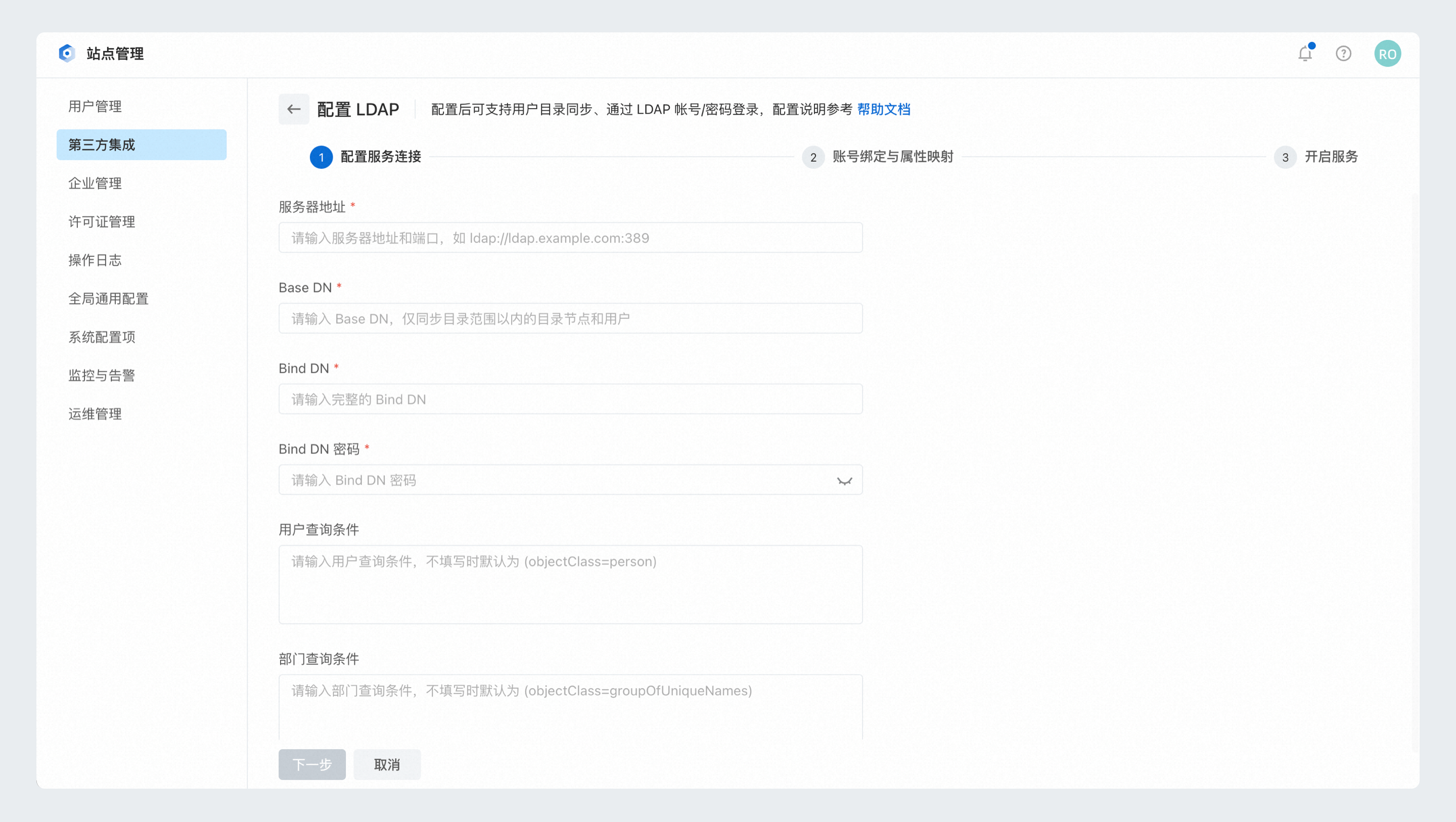Screen dimensions: 1456x822
Task: Click the 配置 LDAP heading
Action: tap(358, 110)
